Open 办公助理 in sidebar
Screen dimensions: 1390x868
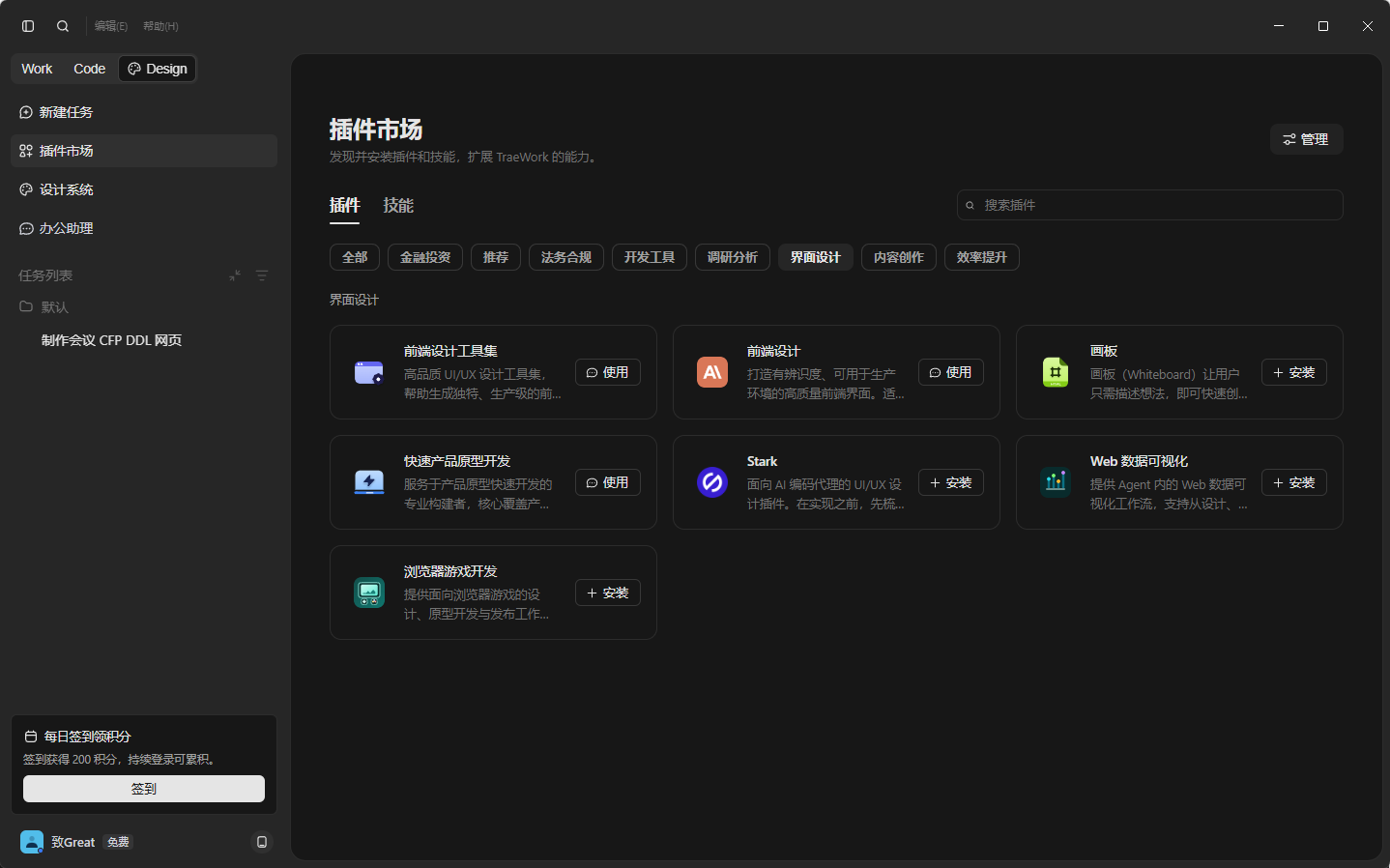click(144, 228)
